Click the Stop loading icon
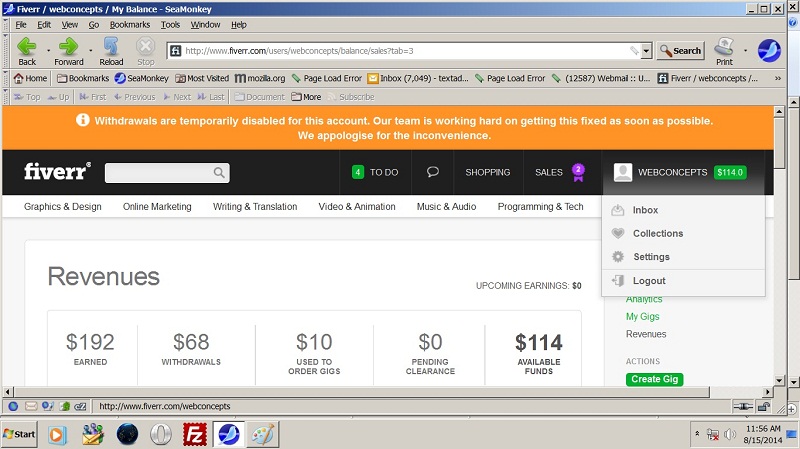Image resolution: width=800 pixels, height=449 pixels. pos(145,51)
